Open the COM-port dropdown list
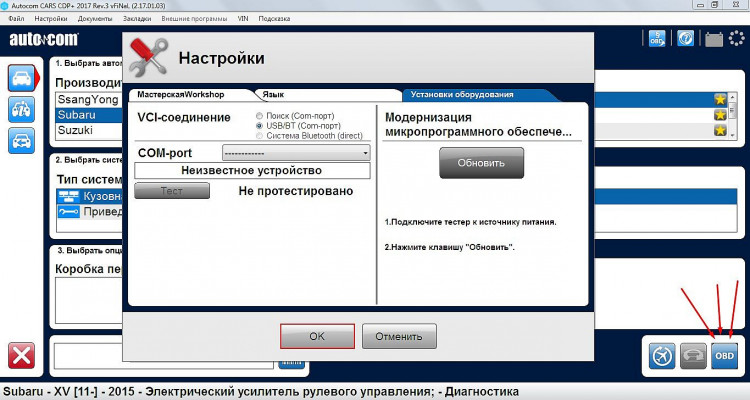This screenshot has width=750, height=400. point(296,153)
